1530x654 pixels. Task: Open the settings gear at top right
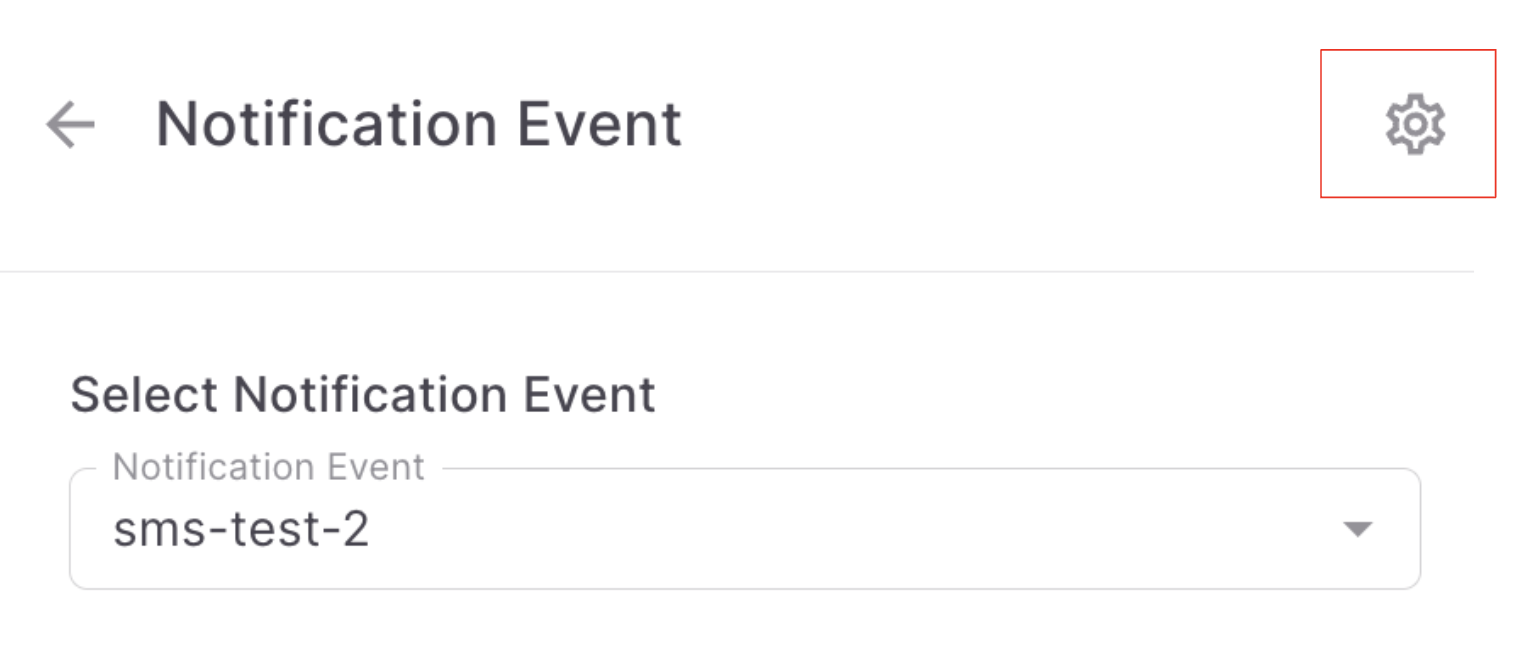tap(1414, 125)
